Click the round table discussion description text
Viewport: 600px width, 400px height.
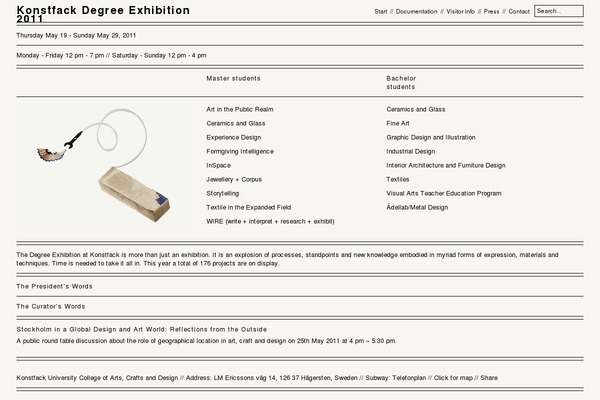tap(207, 341)
